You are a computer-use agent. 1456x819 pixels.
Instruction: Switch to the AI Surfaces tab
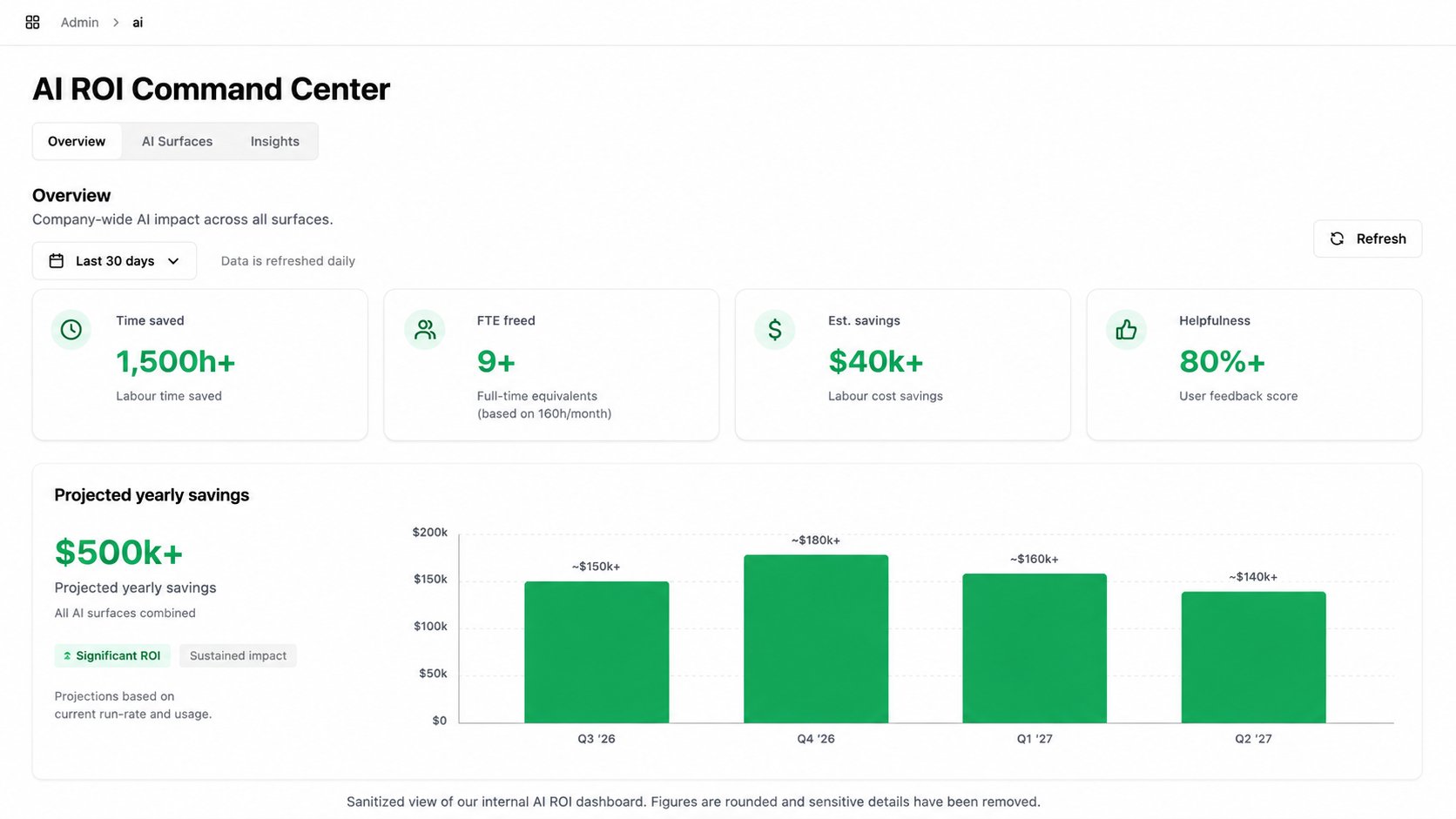177,141
